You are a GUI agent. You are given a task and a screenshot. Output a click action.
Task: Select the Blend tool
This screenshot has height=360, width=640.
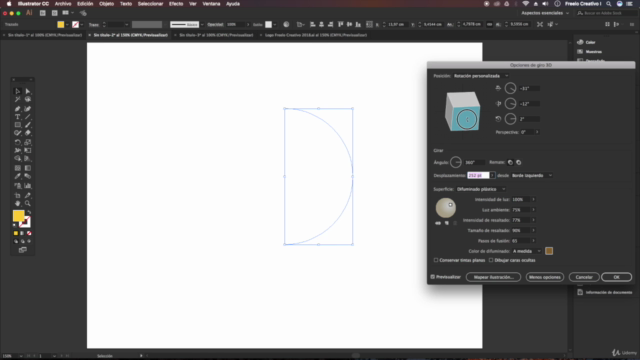[28, 176]
